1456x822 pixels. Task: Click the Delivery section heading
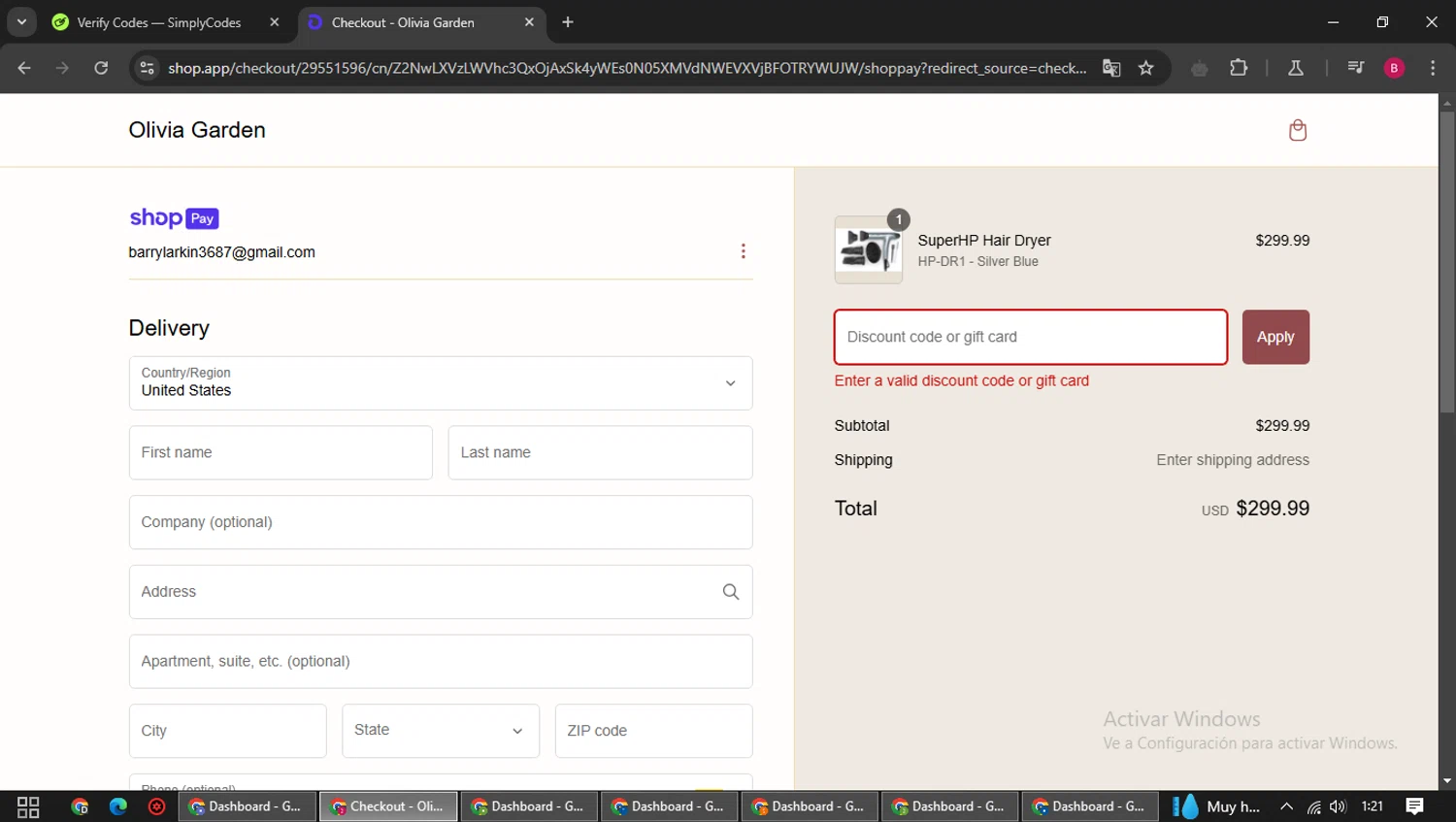pyautogui.click(x=169, y=328)
